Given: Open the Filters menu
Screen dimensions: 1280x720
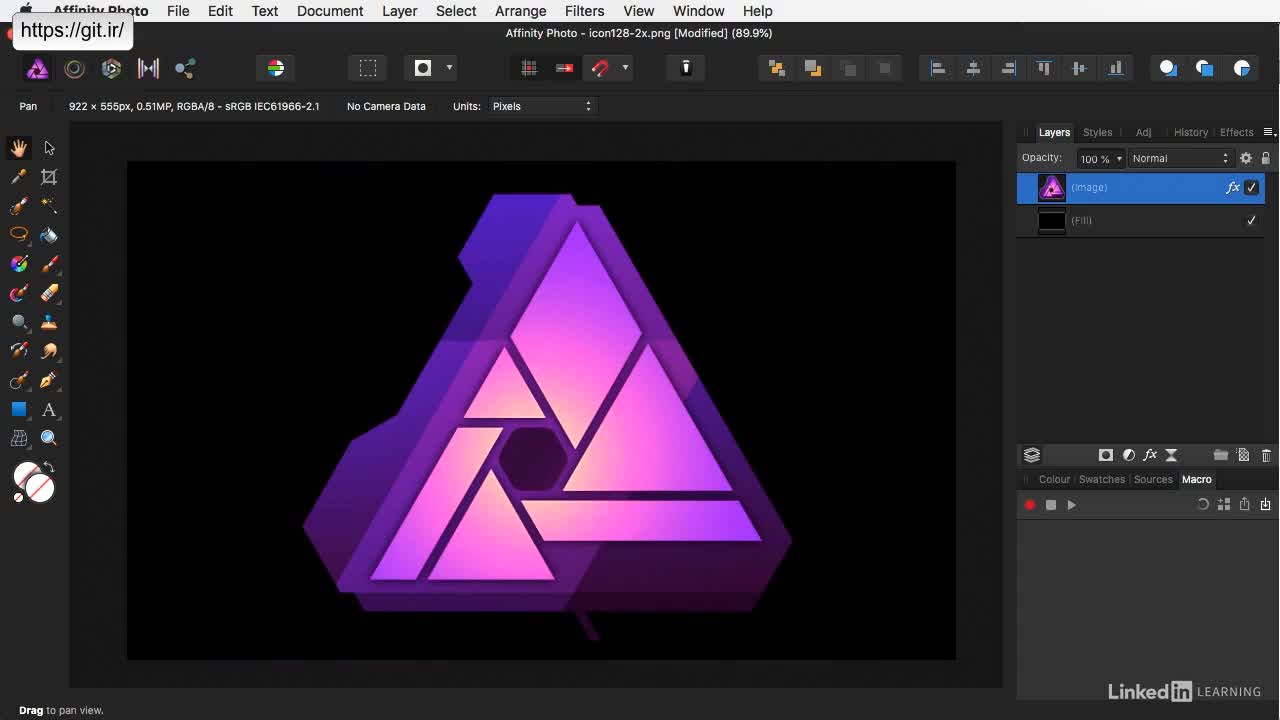Looking at the screenshot, I should pos(584,11).
